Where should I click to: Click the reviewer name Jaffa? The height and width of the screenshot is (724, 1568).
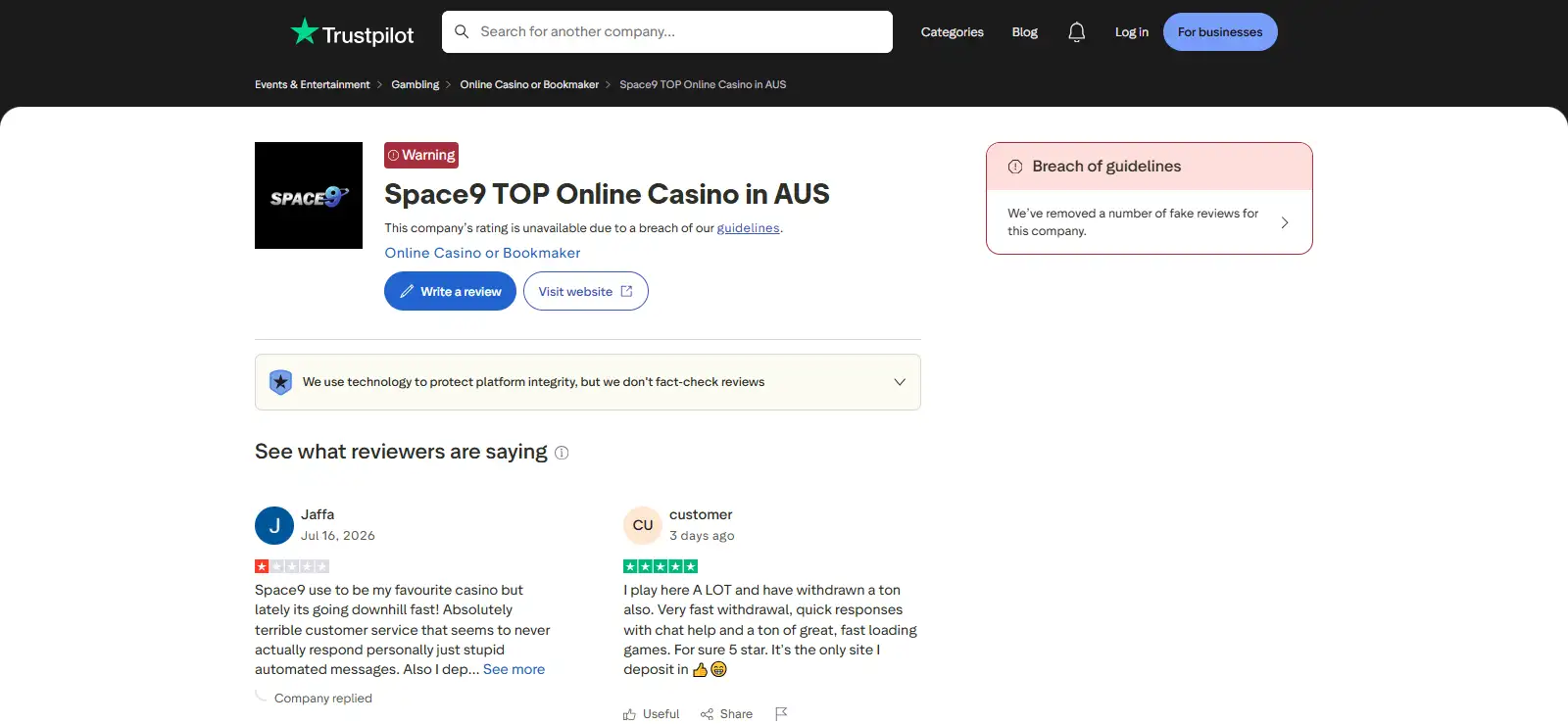pos(318,514)
